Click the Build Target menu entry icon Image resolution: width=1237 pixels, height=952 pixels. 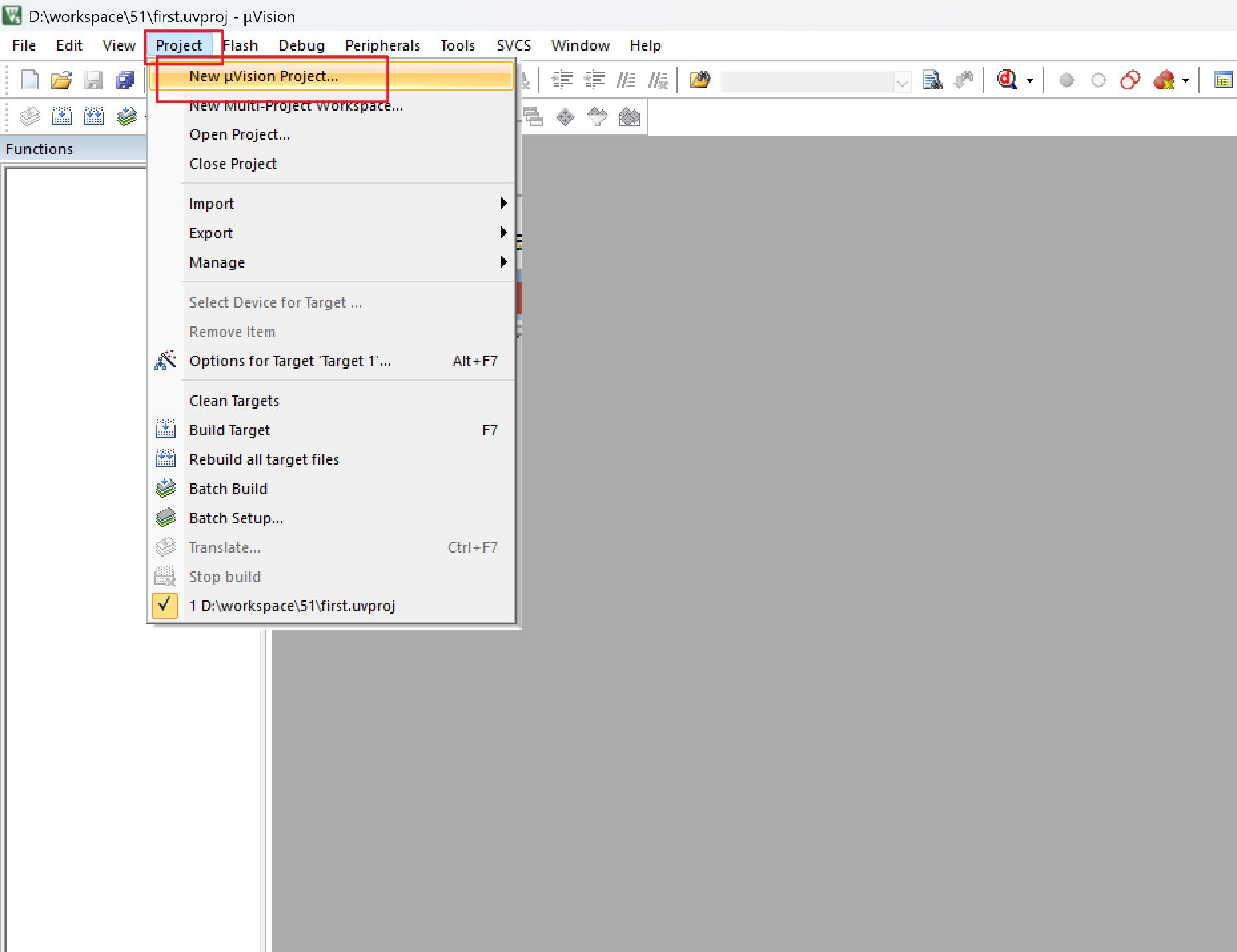coord(165,430)
